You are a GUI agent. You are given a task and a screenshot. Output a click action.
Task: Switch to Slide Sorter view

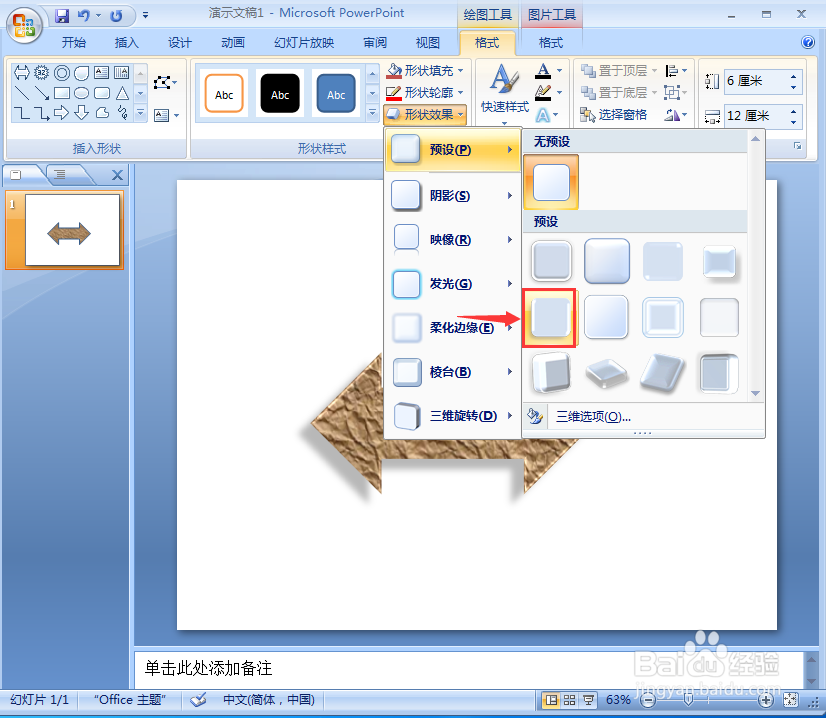(569, 700)
